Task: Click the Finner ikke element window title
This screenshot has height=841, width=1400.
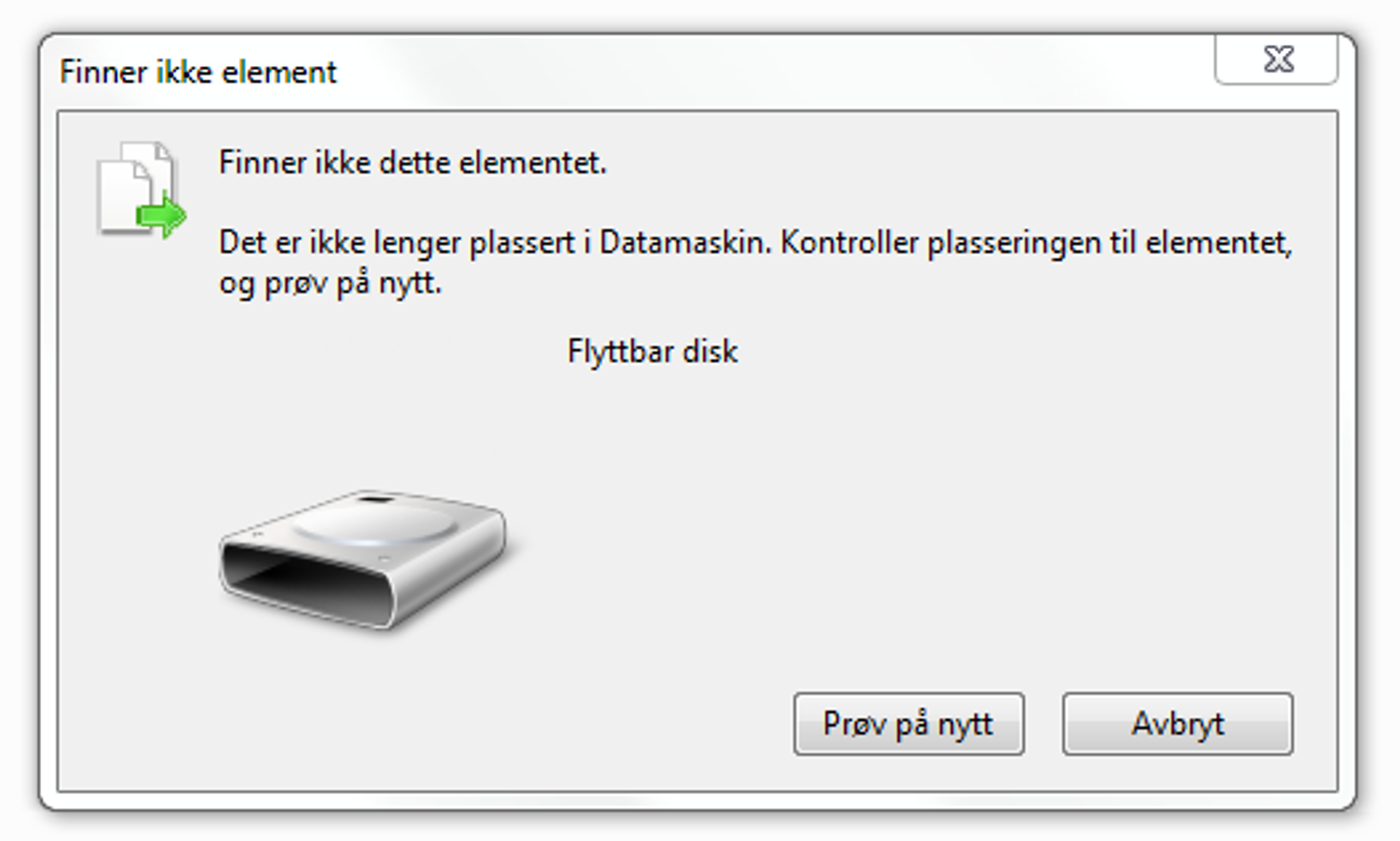Action: (198, 72)
